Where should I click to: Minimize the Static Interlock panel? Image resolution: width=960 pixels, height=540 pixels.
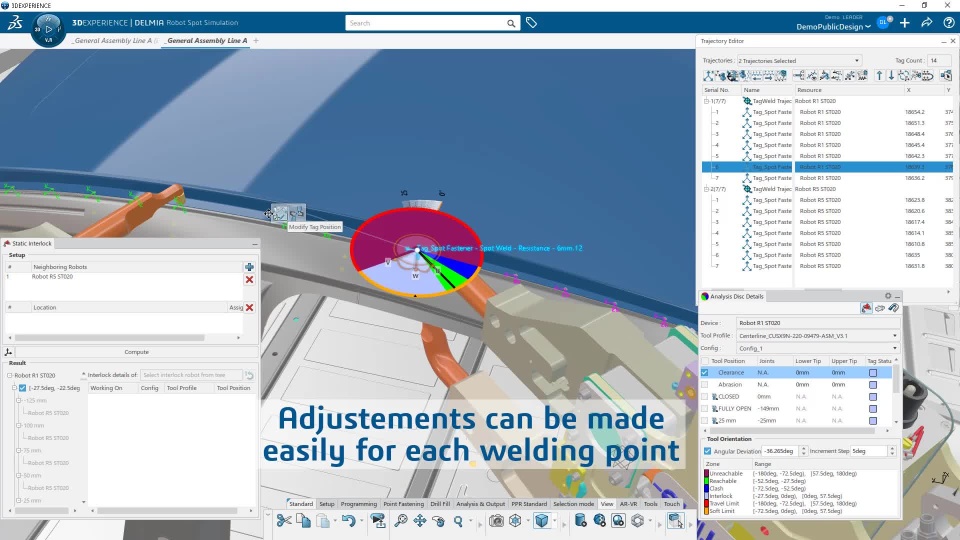click(255, 244)
